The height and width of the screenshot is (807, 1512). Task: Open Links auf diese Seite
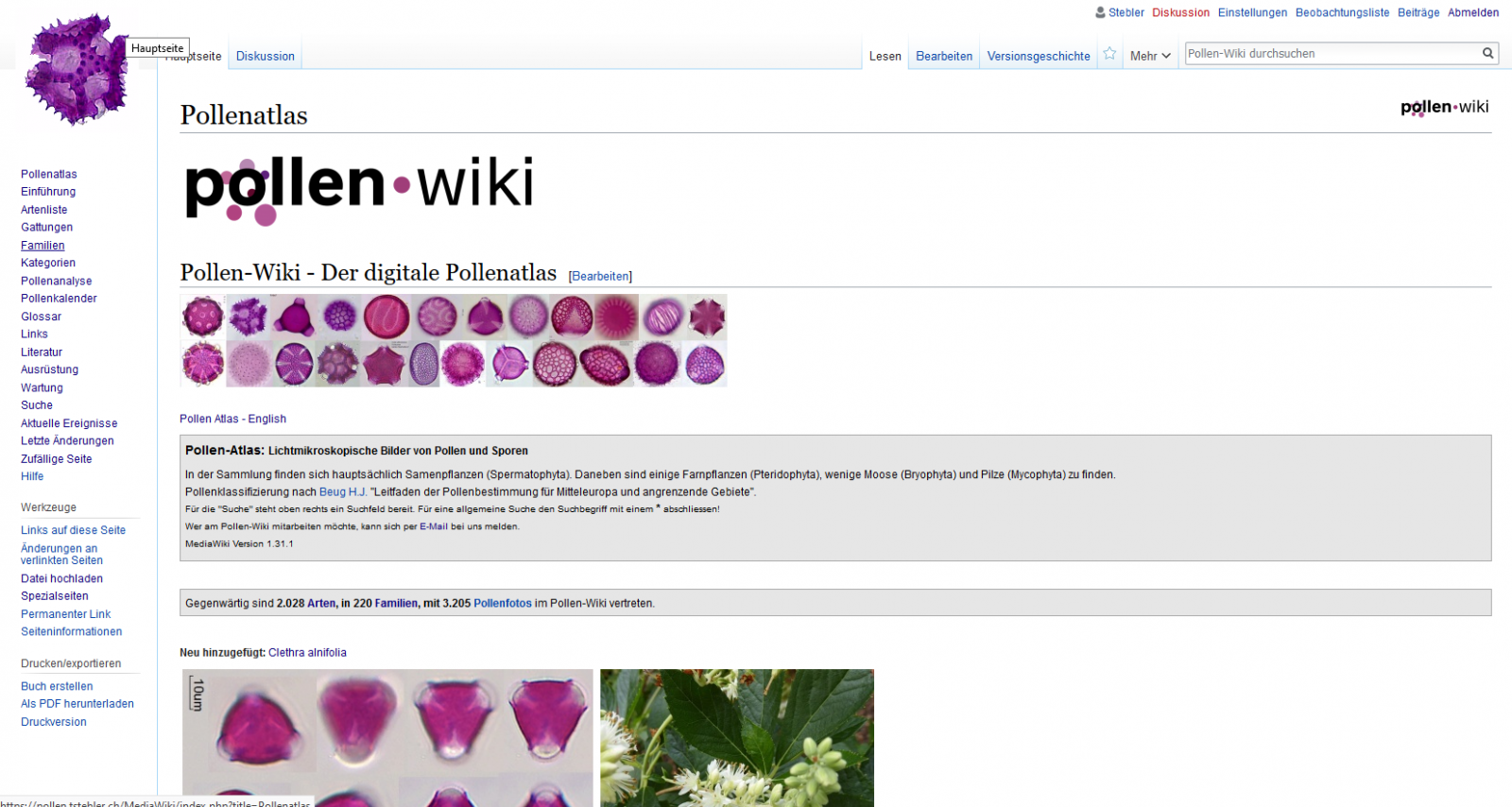point(73,530)
